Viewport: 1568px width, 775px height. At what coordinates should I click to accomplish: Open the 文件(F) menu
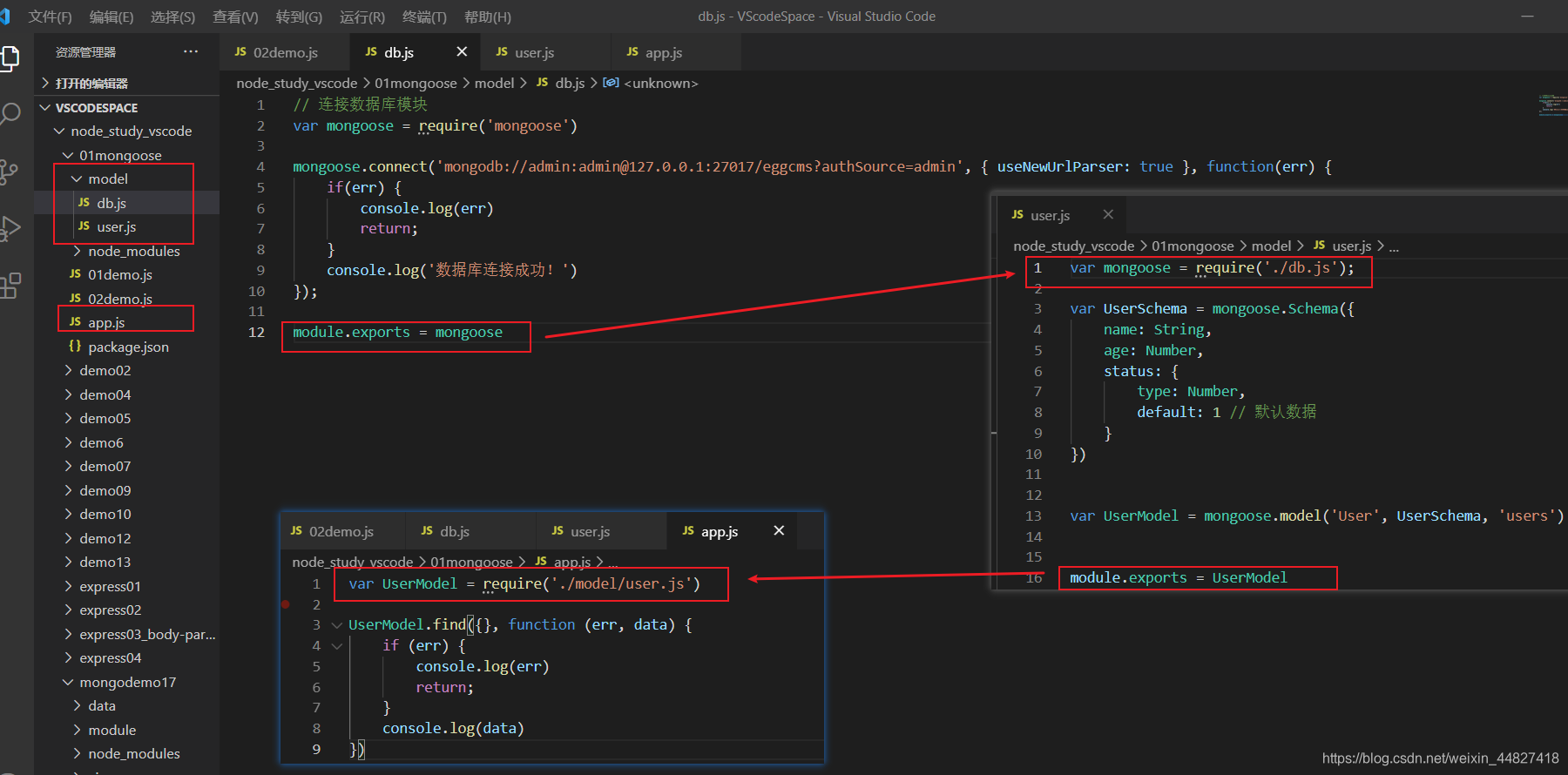point(51,17)
